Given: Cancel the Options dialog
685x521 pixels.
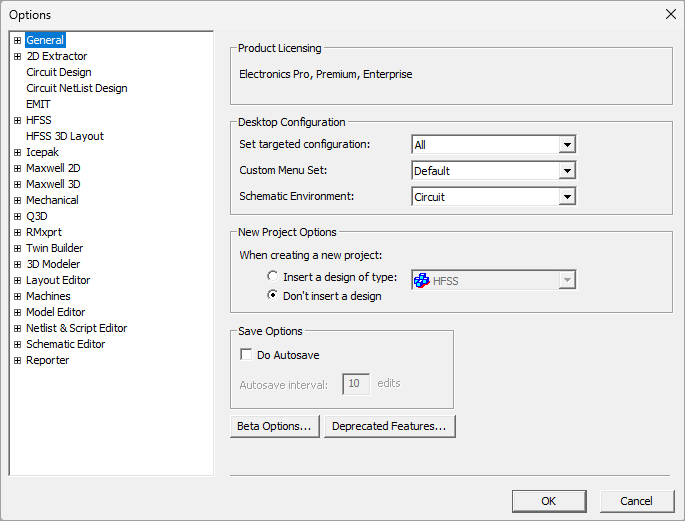Looking at the screenshot, I should (x=637, y=501).
